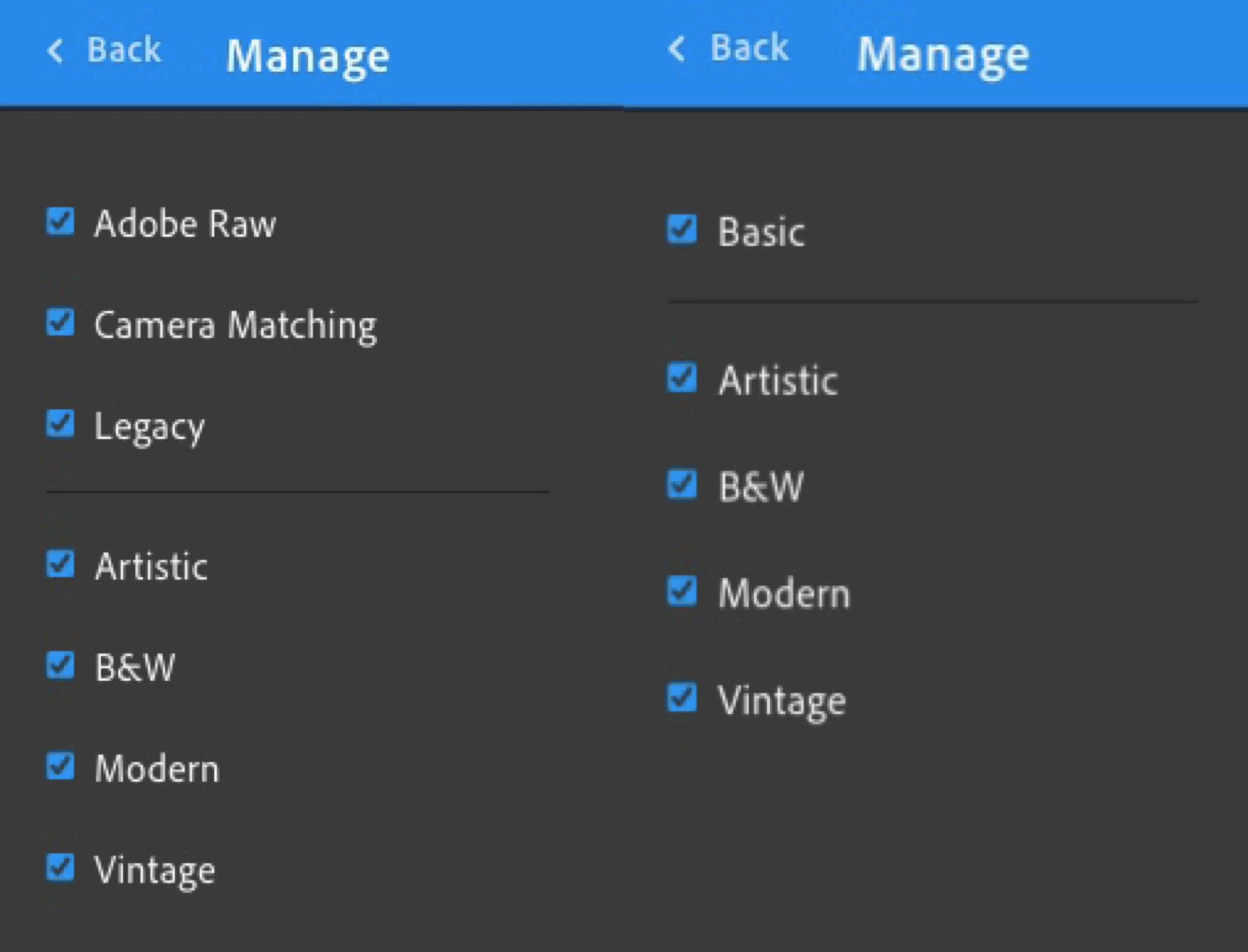Uncheck Modern checkbox in the left panel
The width and height of the screenshot is (1248, 952).
60,767
